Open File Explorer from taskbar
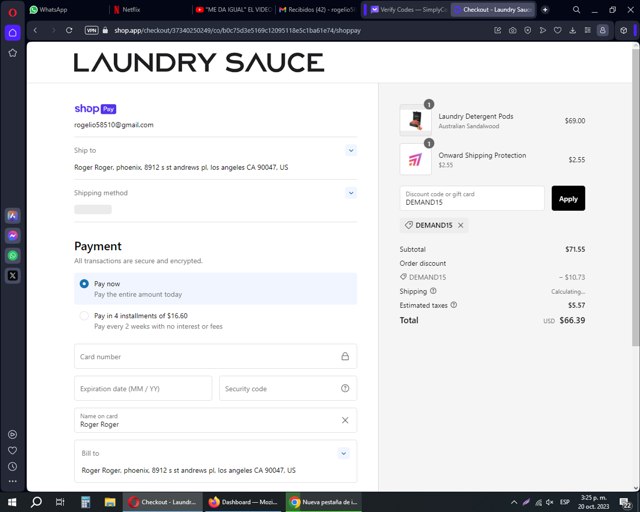Viewport: 640px width, 512px height. click(x=110, y=502)
